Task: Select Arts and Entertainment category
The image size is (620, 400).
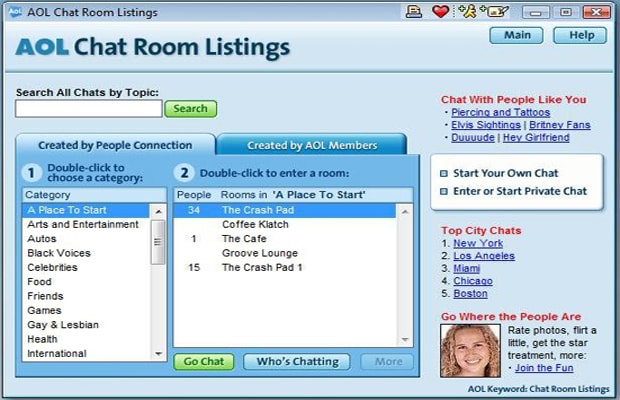Action: [86, 225]
